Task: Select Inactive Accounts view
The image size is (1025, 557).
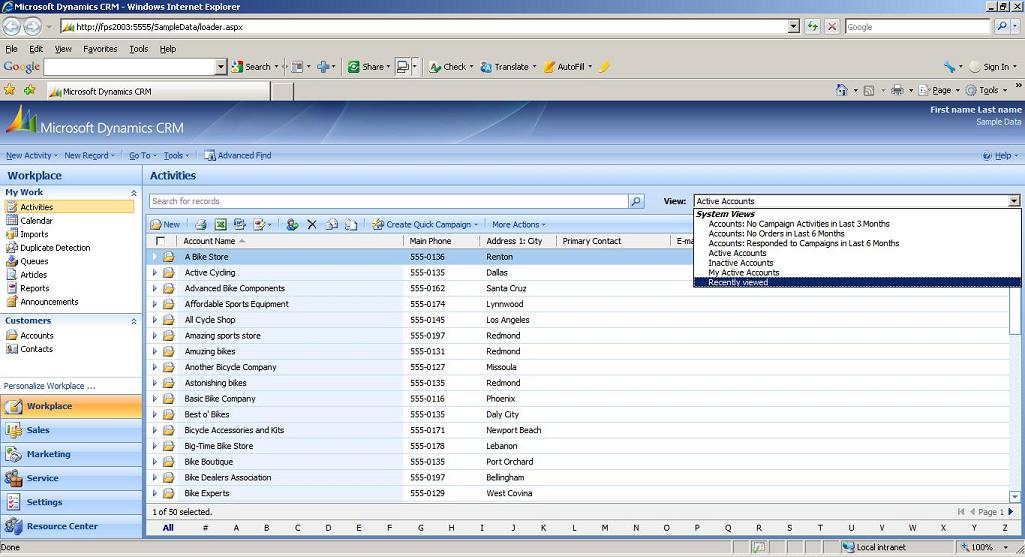Action: coord(741,263)
